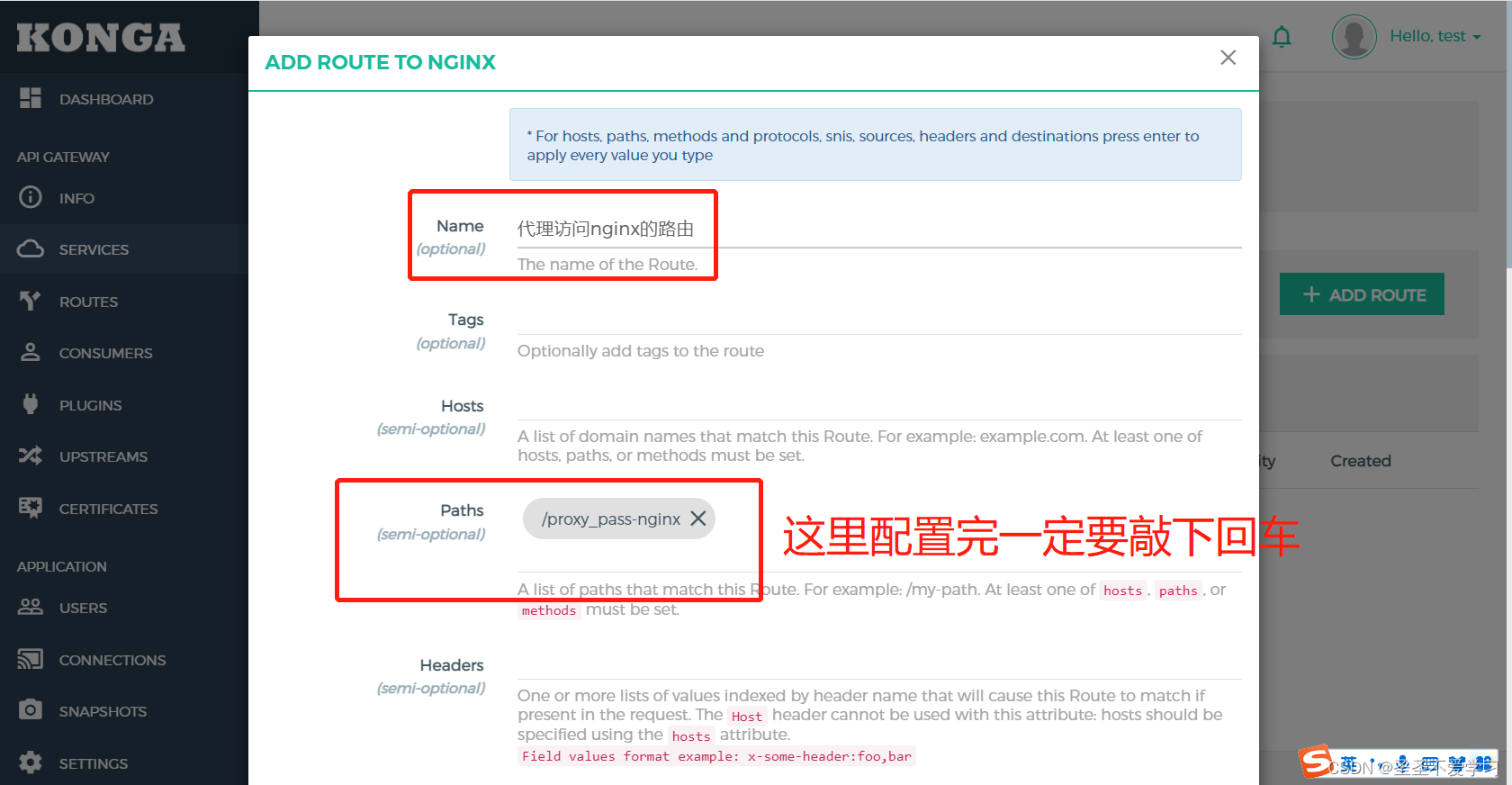The height and width of the screenshot is (785, 1512).
Task: Click the Name input field
Action: pos(879,229)
